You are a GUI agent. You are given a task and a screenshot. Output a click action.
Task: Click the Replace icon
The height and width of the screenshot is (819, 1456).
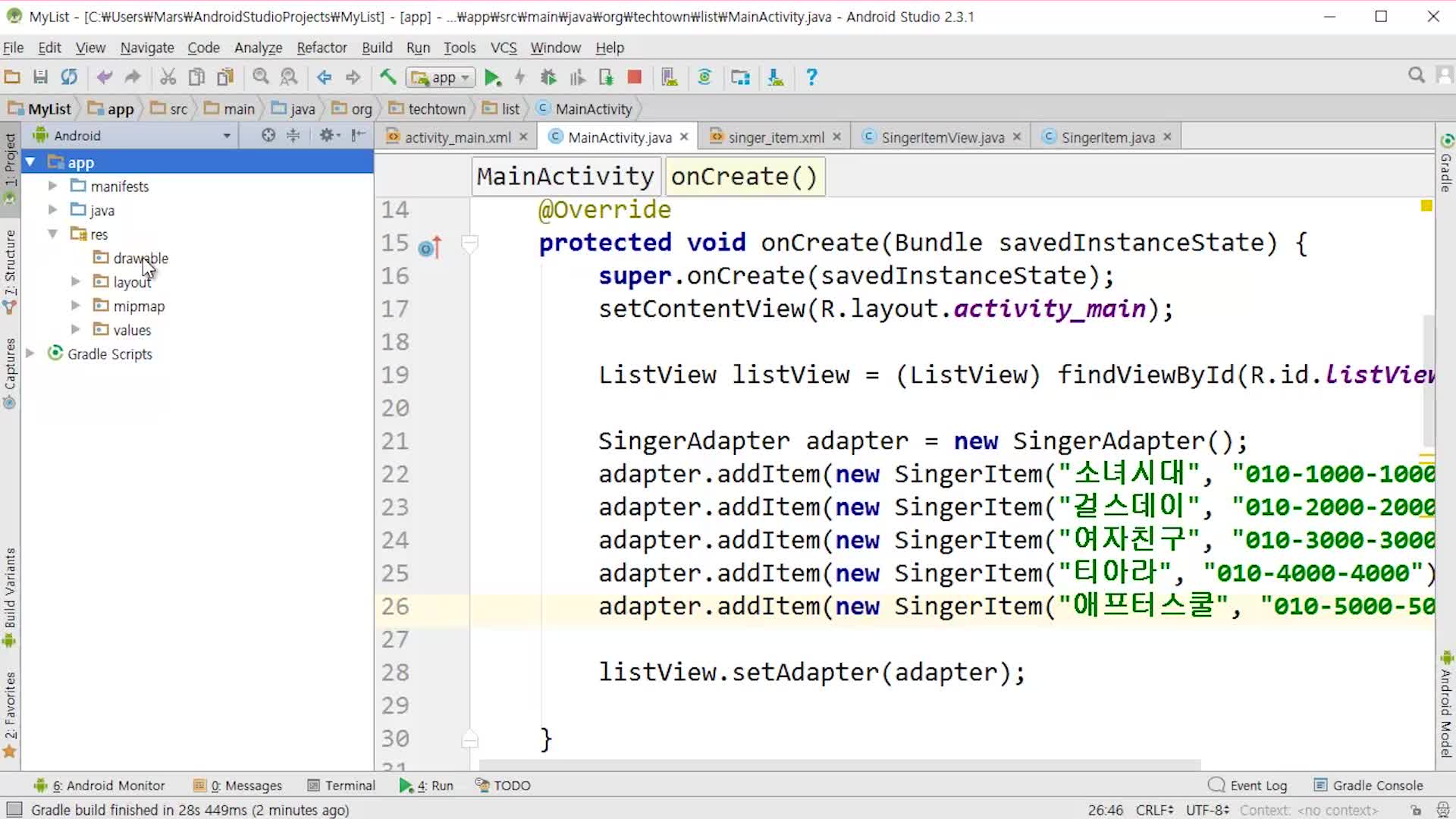pyautogui.click(x=289, y=77)
